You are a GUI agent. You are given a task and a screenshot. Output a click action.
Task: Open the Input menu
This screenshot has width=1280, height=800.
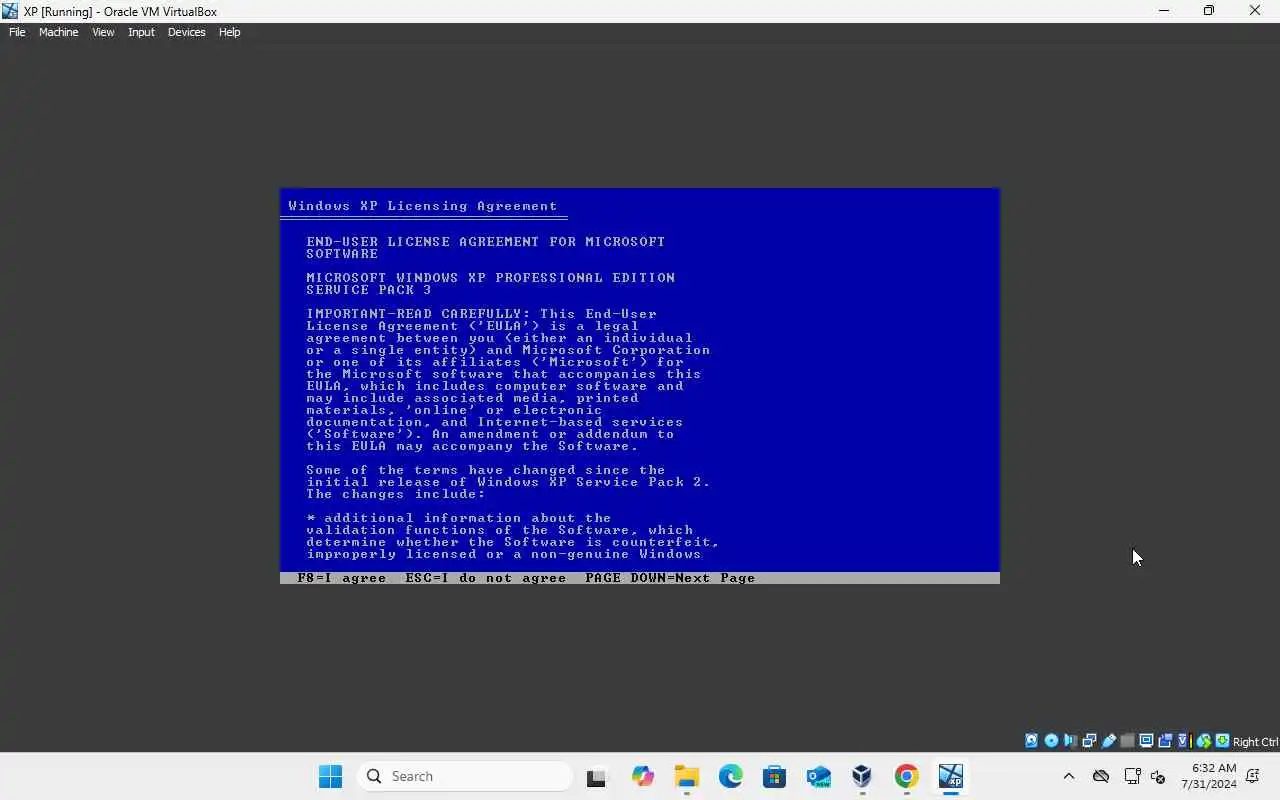141,32
